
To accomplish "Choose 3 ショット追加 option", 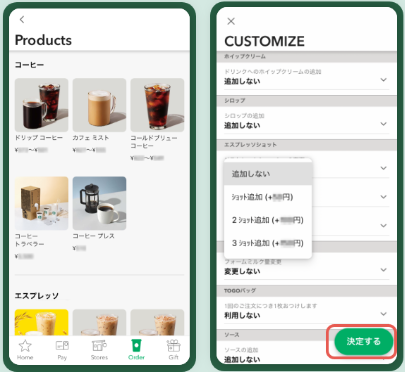I will (268, 243).
